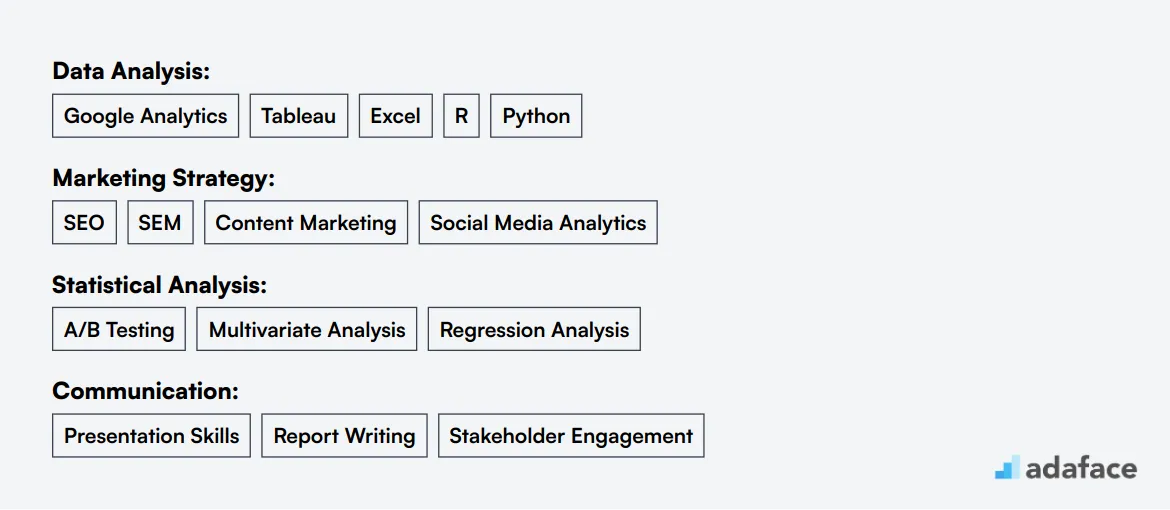1170x510 pixels.
Task: Select the R skill tag
Action: [461, 116]
